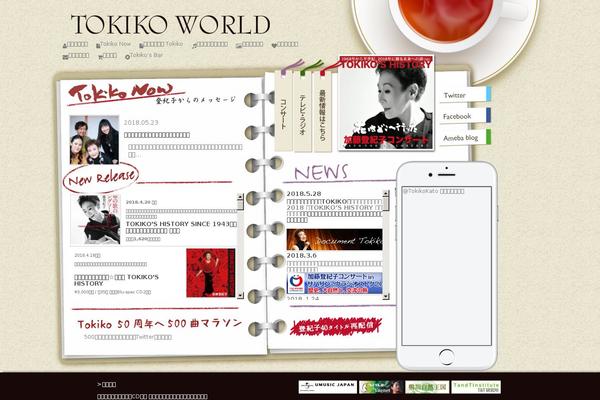Open the Facebook side tab

point(465,116)
